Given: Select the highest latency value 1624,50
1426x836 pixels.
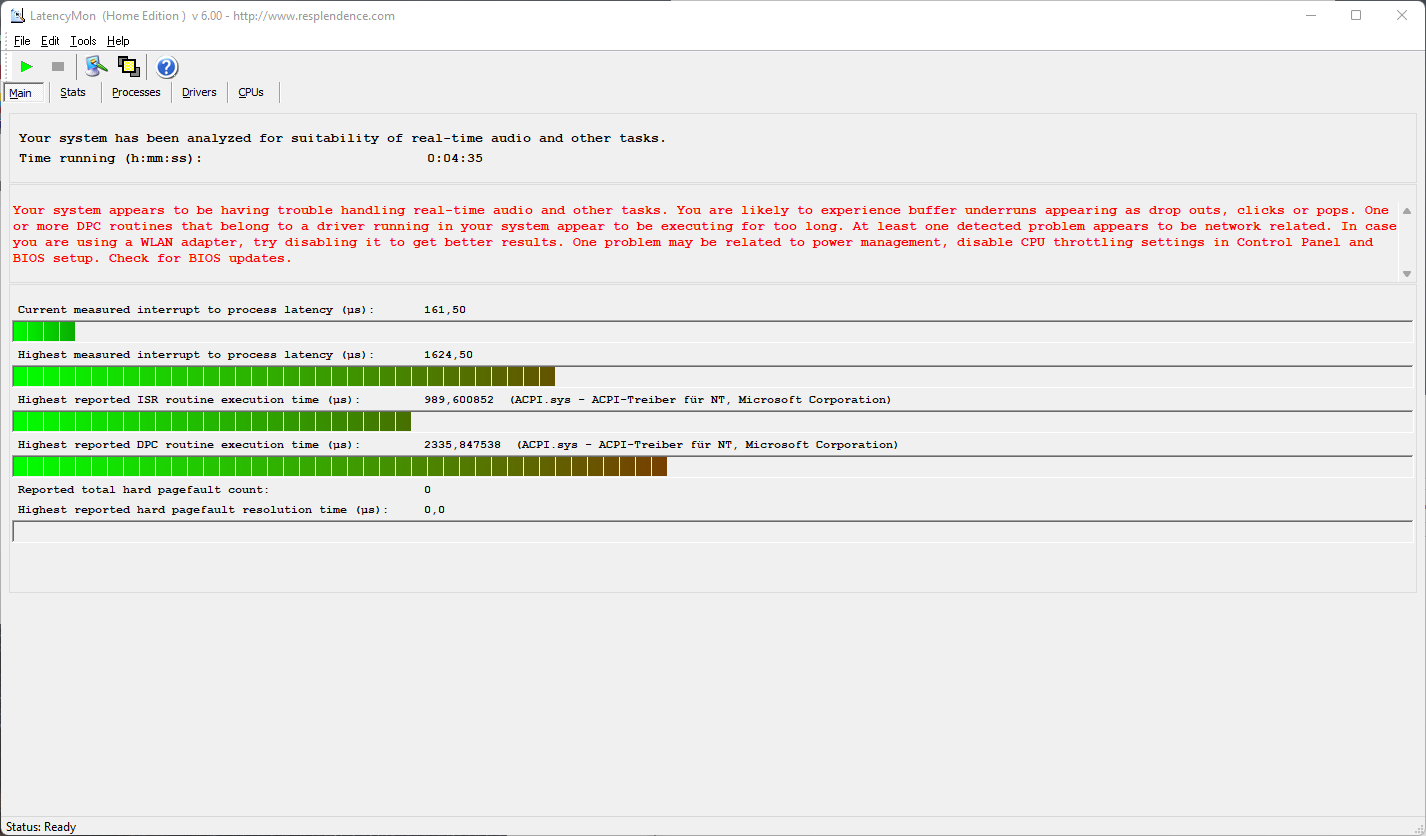Looking at the screenshot, I should pyautogui.click(x=448, y=355).
